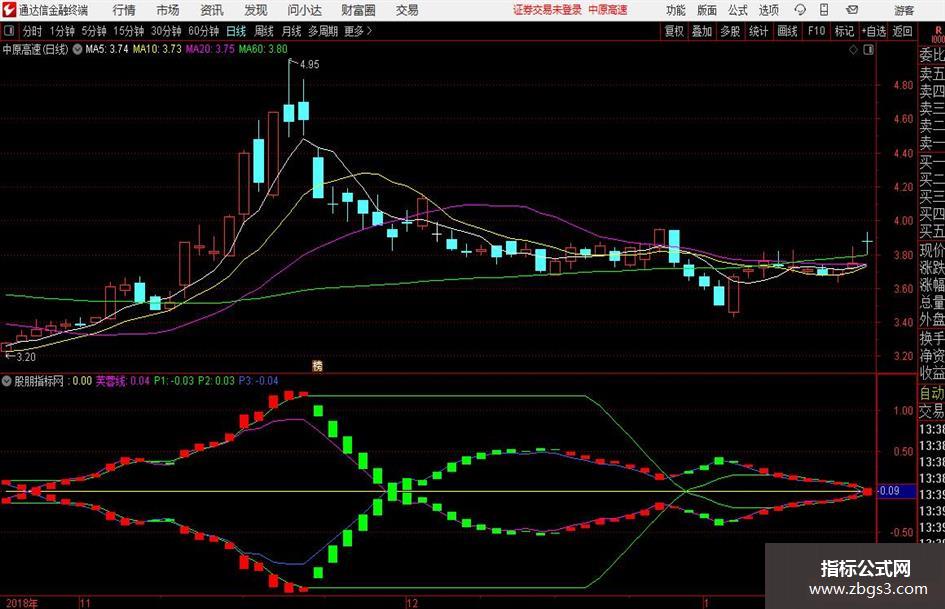Click the 标记 toolbar button
The image size is (945, 609).
click(844, 31)
